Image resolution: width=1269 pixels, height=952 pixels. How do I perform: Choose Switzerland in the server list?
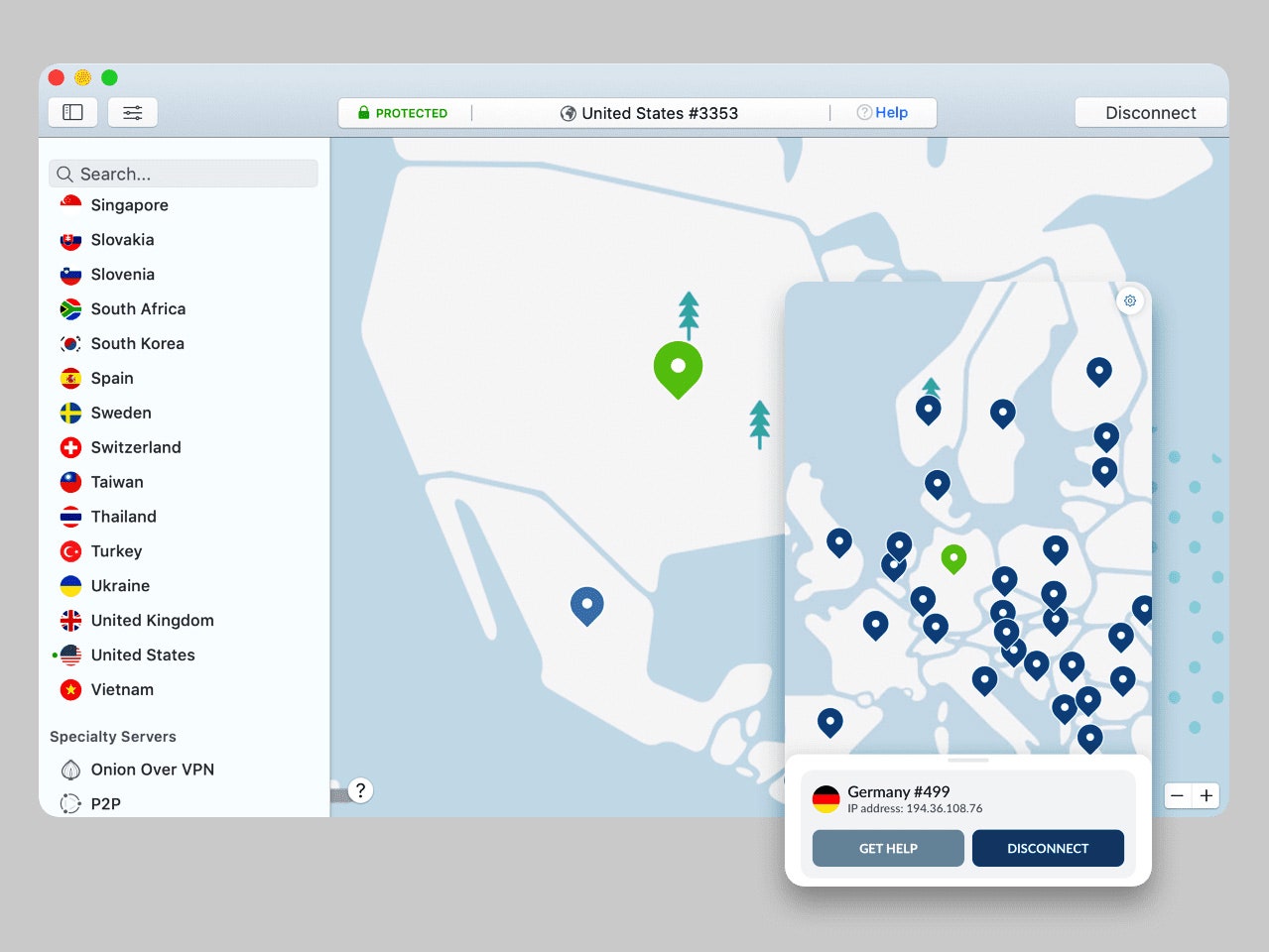click(135, 447)
